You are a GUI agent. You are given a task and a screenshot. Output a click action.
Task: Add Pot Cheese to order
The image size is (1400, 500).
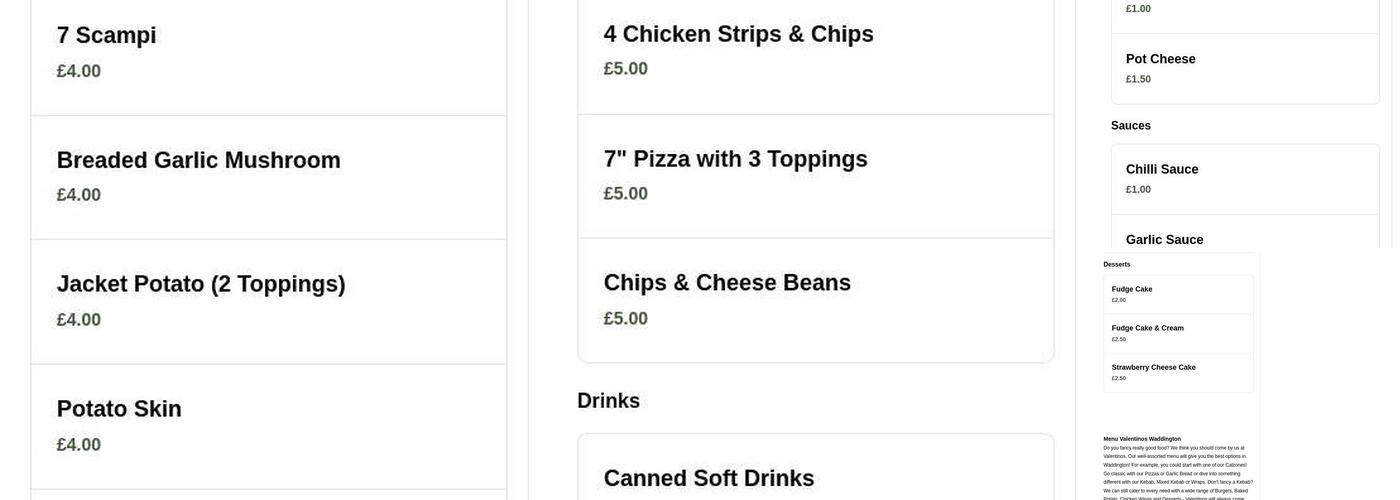pos(1244,68)
